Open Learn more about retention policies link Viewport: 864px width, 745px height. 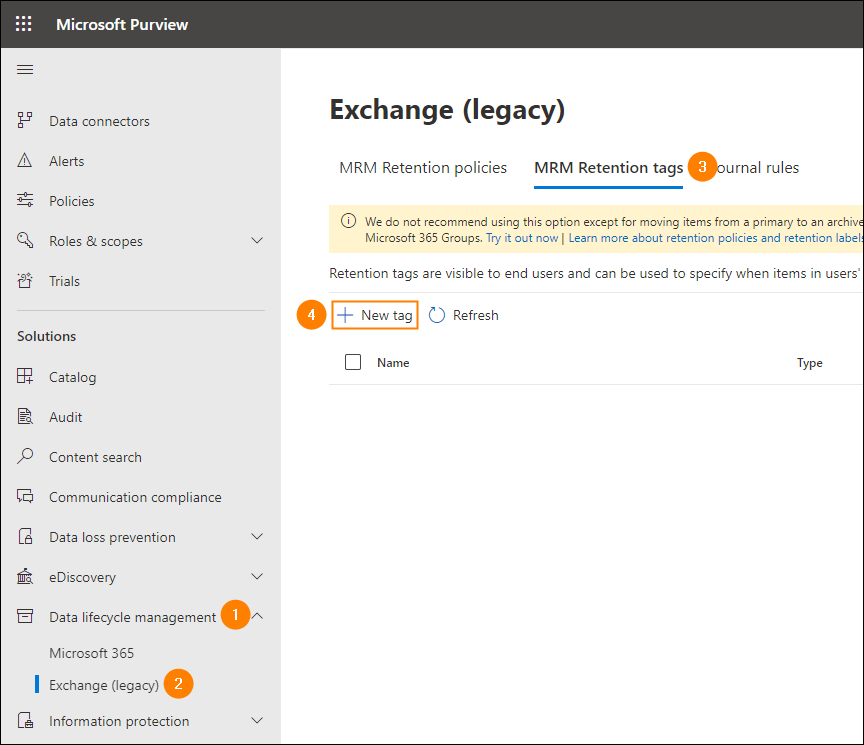point(715,238)
